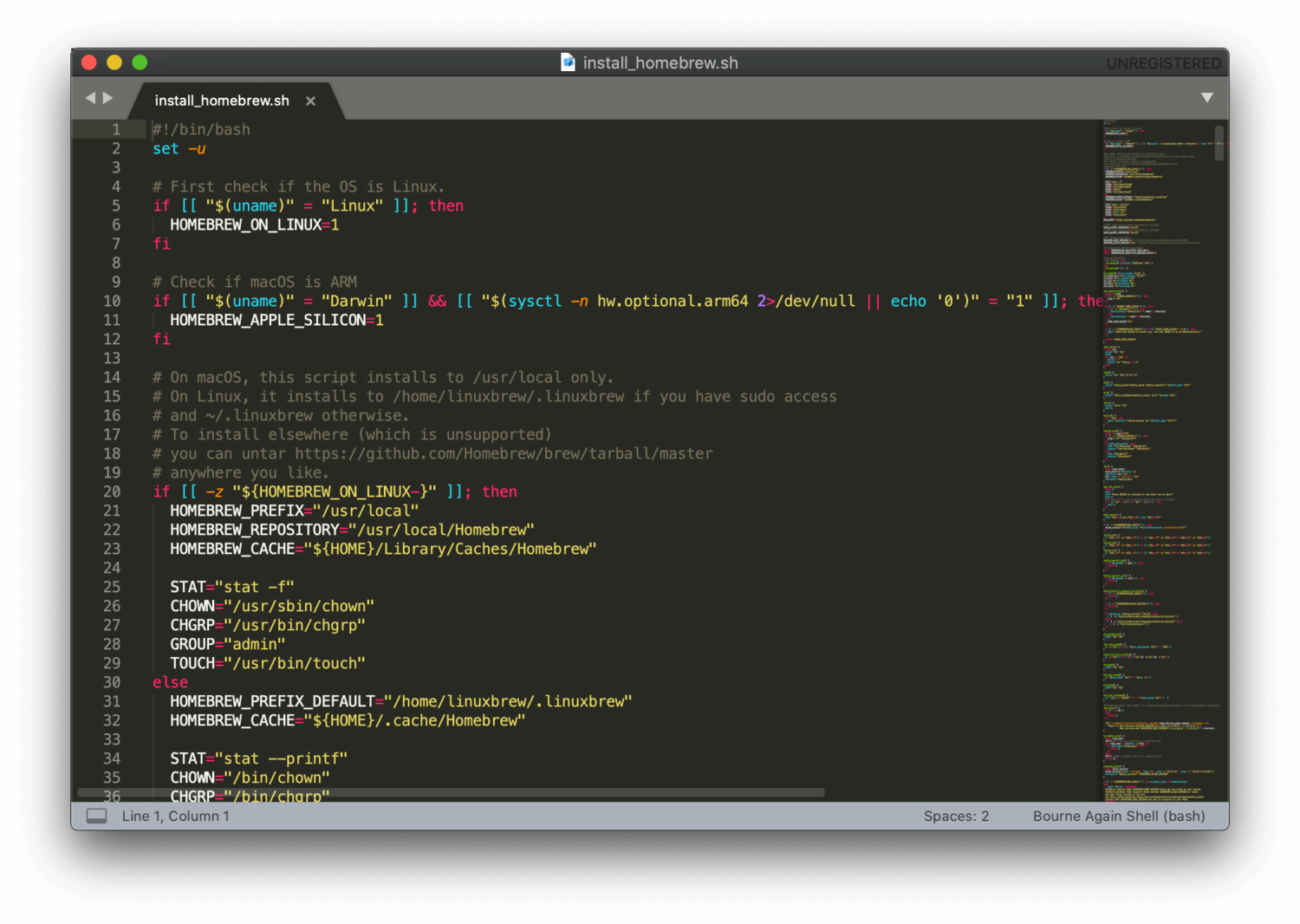Click the right tab navigation arrow
This screenshot has width=1300, height=924.
pyautogui.click(x=108, y=98)
